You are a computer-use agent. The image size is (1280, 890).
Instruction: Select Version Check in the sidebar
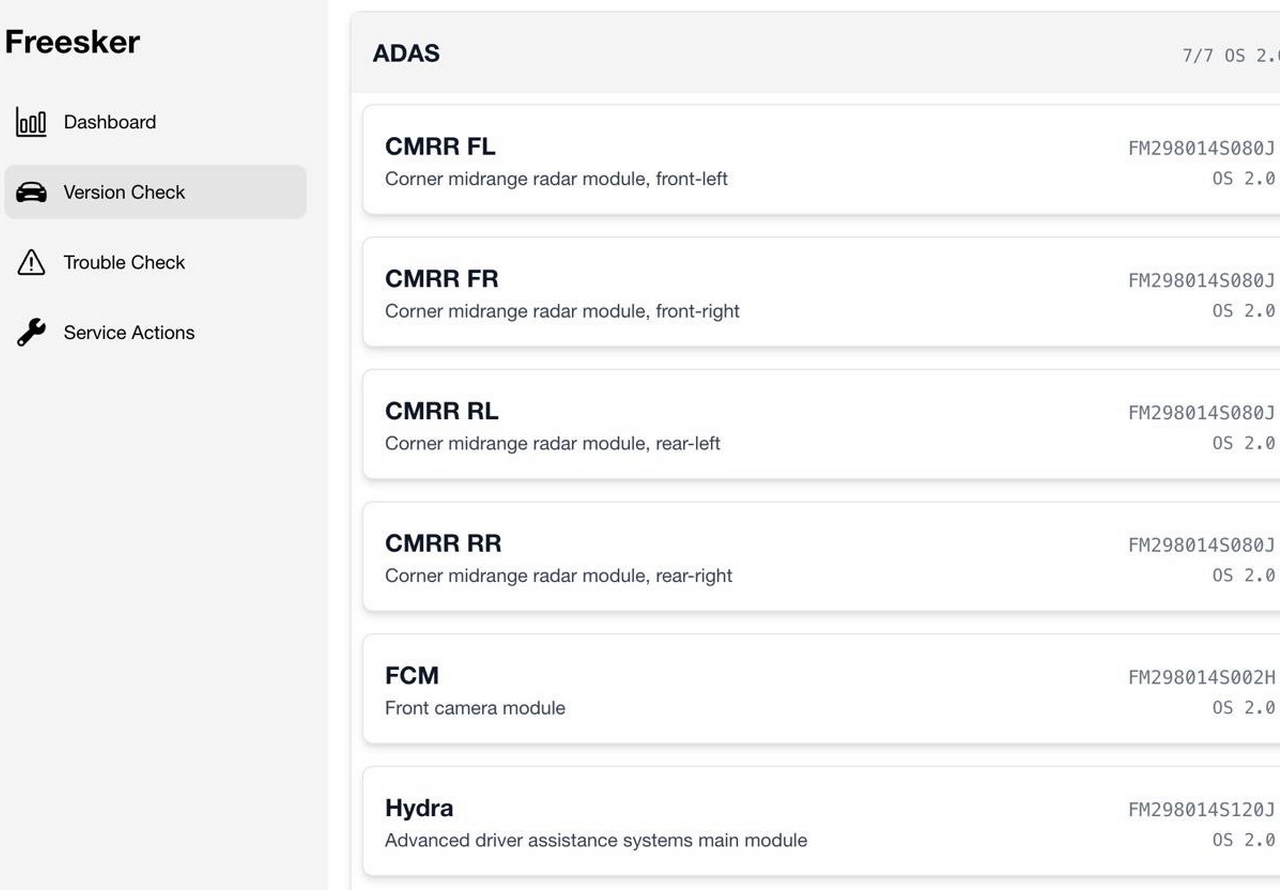click(x=124, y=192)
